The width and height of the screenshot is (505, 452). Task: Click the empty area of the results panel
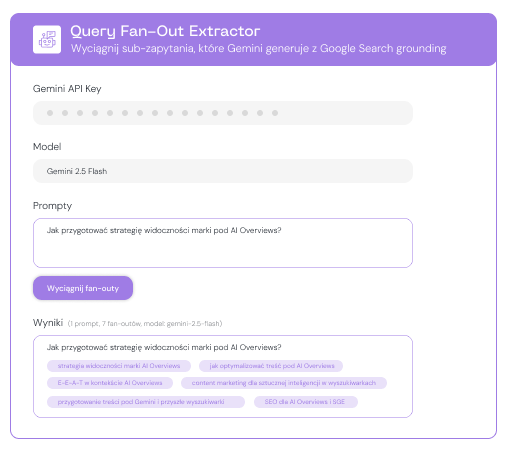coord(383,405)
